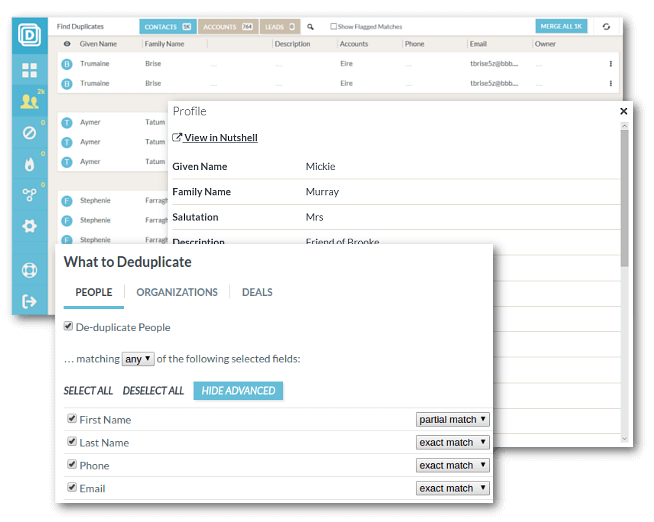Screen dimensions: 654x522
Task: Switch to the CONTACTS tab
Action: [x=168, y=27]
